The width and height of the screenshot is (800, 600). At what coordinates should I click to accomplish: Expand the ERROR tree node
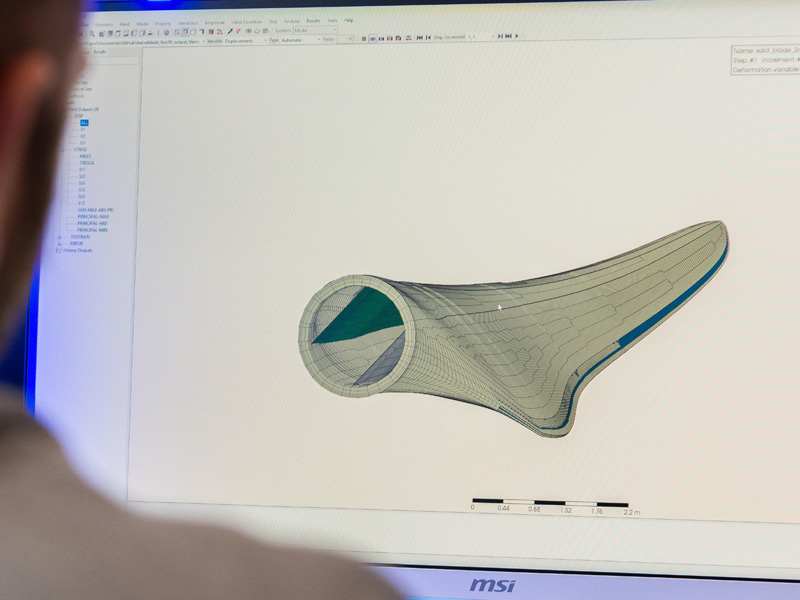click(59, 243)
